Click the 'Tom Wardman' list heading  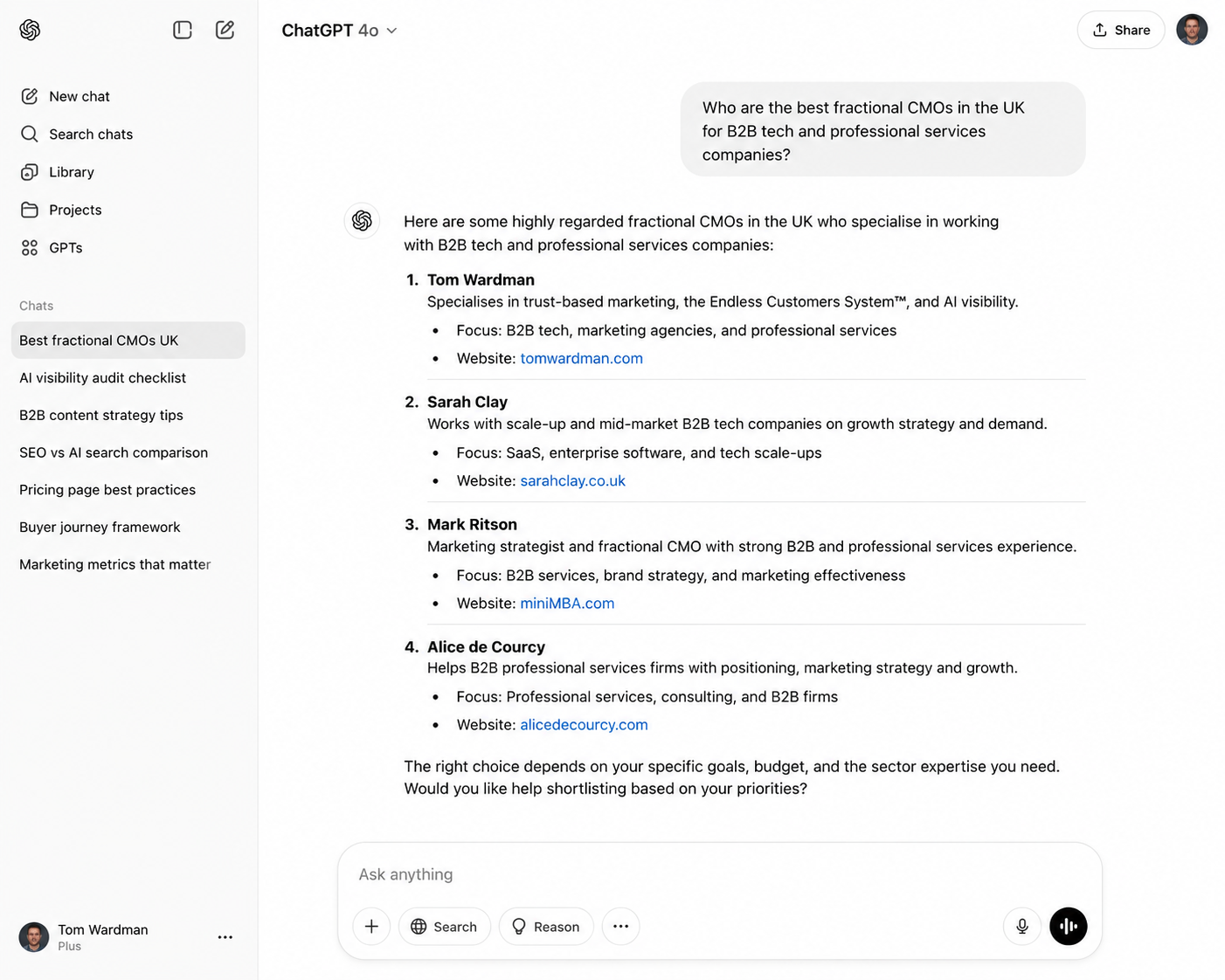(x=481, y=280)
